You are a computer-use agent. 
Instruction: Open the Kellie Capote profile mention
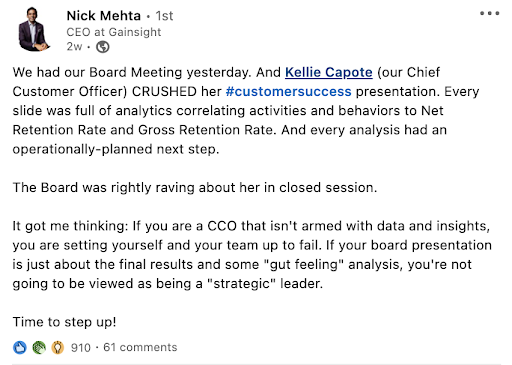(x=329, y=72)
